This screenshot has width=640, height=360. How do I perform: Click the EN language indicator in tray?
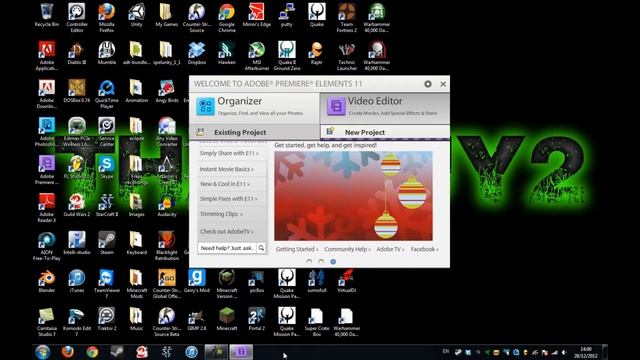coord(446,351)
